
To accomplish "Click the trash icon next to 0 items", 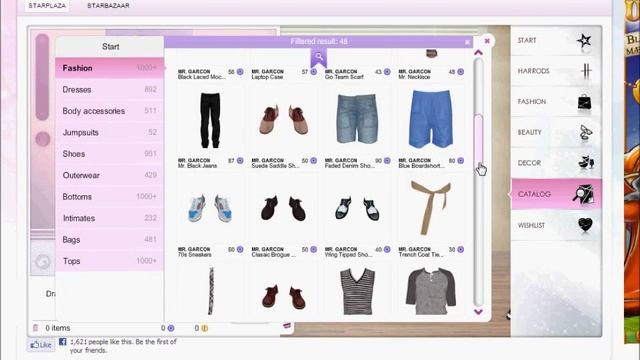I will 36,328.
